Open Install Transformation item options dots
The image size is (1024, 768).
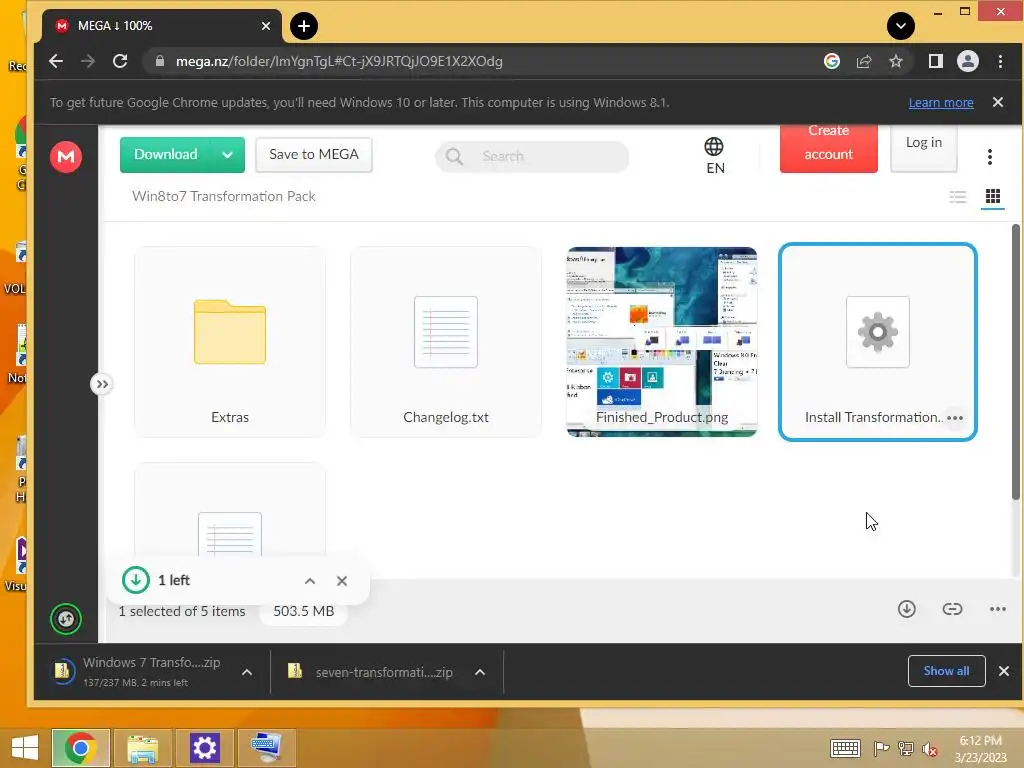(x=955, y=418)
